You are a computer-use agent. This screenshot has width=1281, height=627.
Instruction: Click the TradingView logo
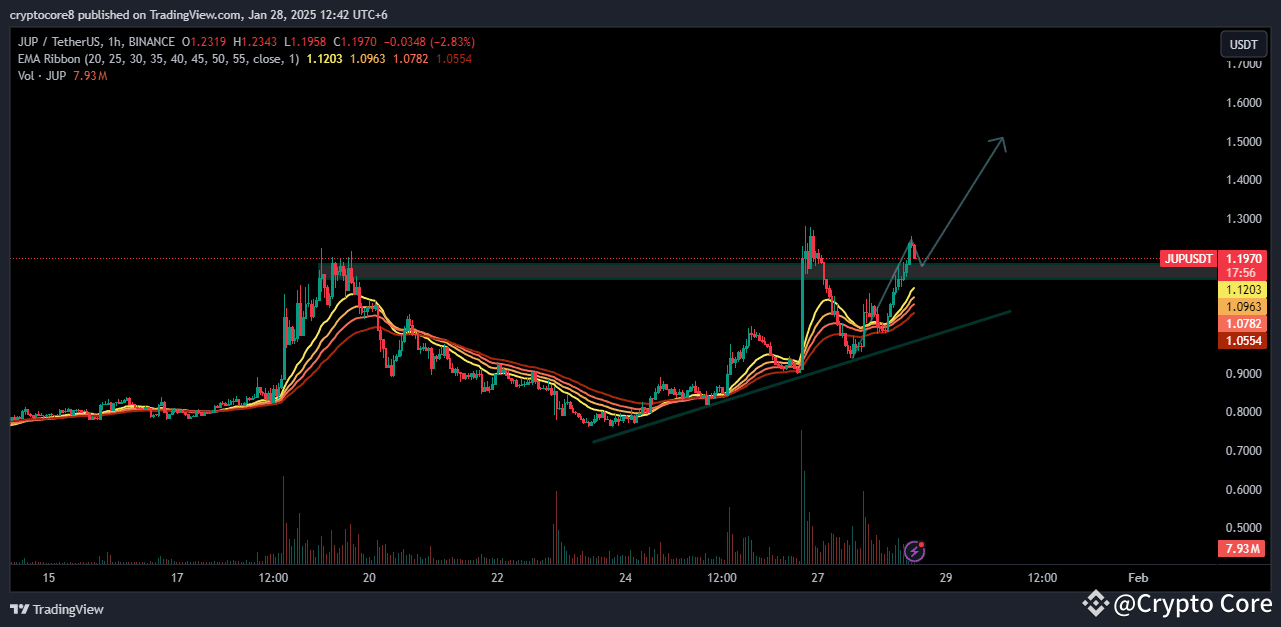click(x=52, y=608)
